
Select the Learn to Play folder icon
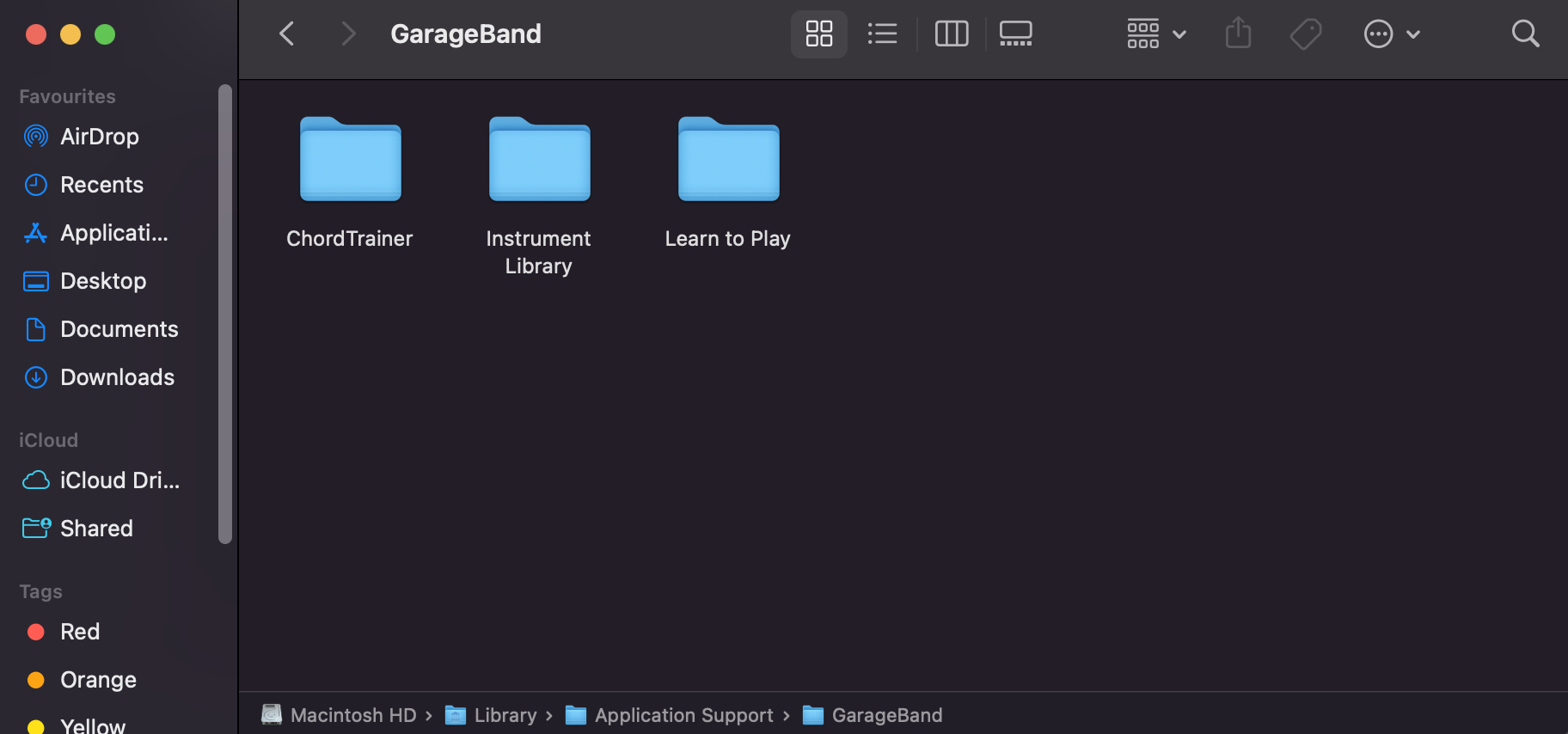tap(729, 159)
